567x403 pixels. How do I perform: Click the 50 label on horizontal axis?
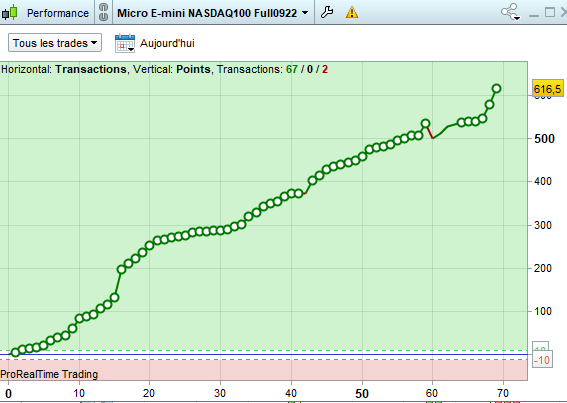click(362, 394)
